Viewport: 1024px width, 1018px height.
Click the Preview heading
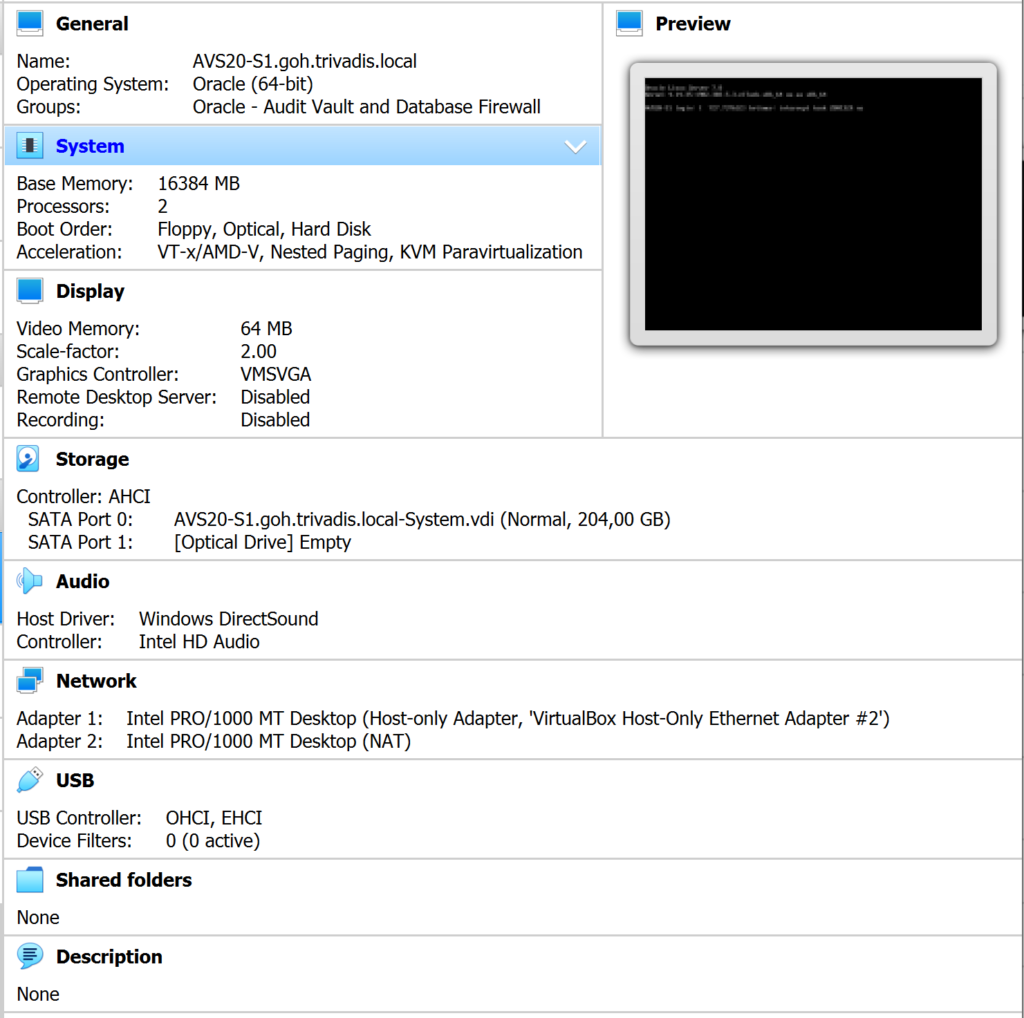point(693,24)
